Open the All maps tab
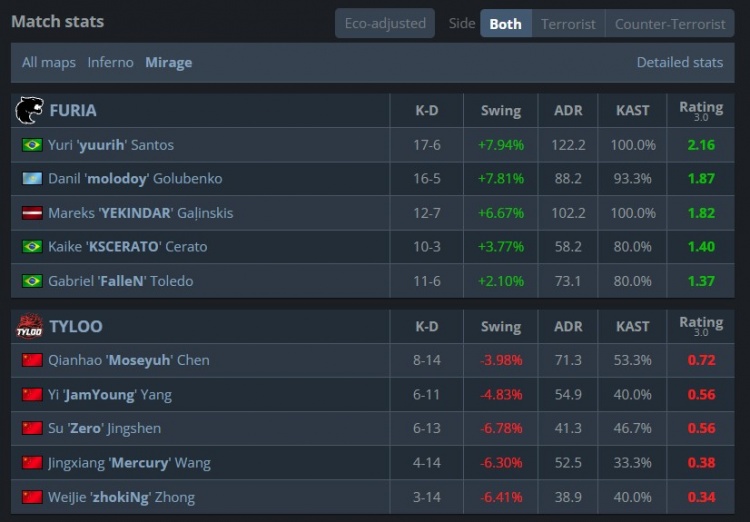750x522 pixels. pyautogui.click(x=49, y=62)
